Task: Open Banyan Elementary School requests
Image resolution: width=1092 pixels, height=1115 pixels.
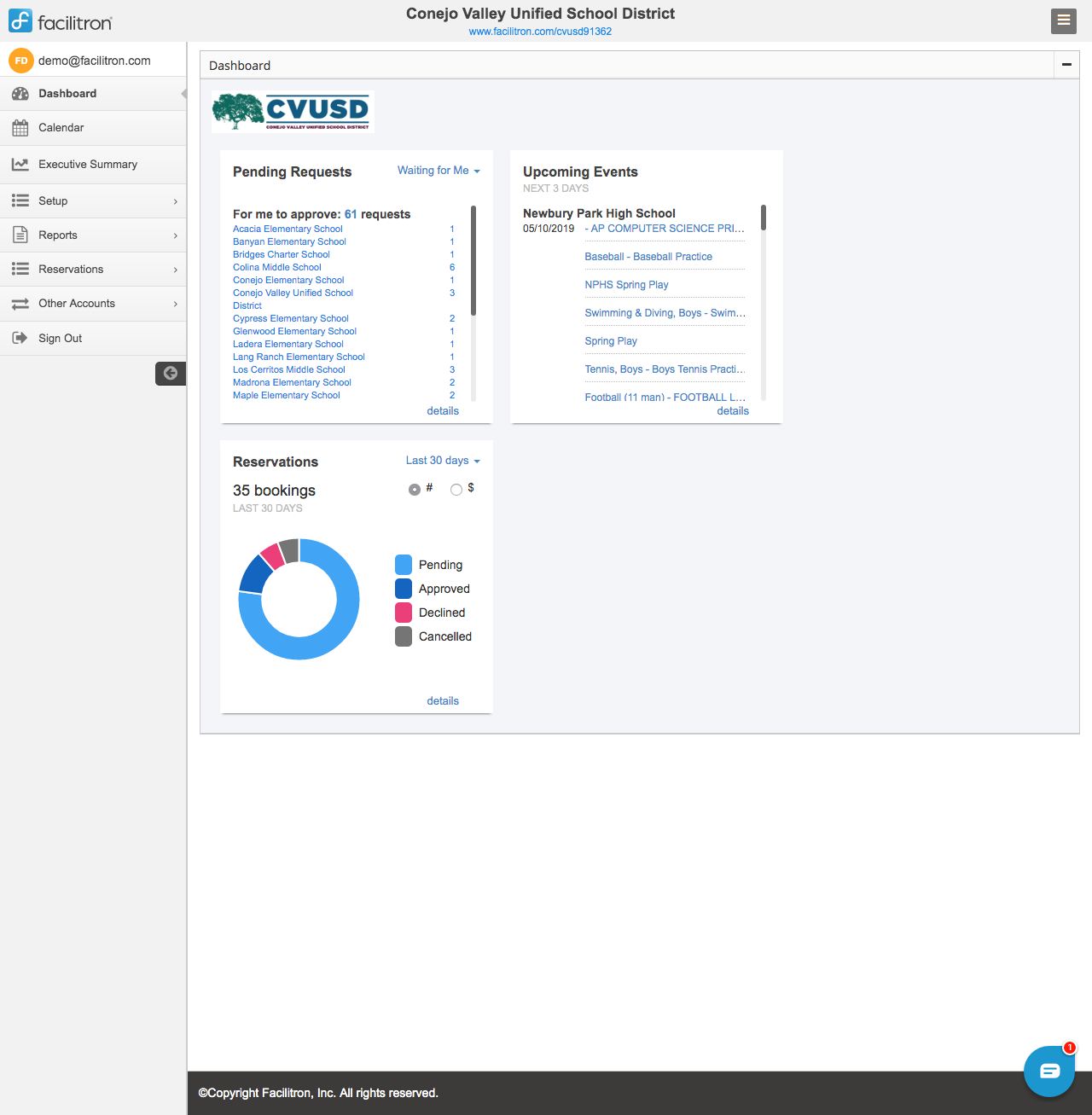Action: pyautogui.click(x=289, y=241)
